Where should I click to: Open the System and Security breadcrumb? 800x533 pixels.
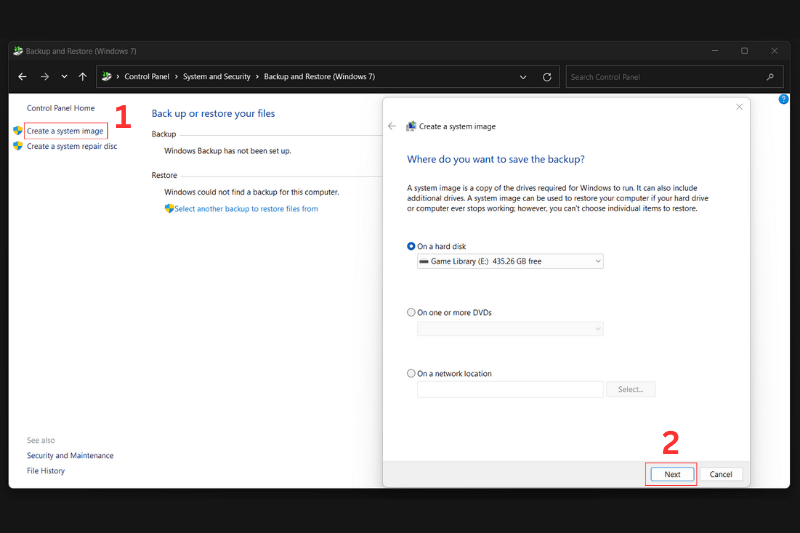click(x=216, y=77)
